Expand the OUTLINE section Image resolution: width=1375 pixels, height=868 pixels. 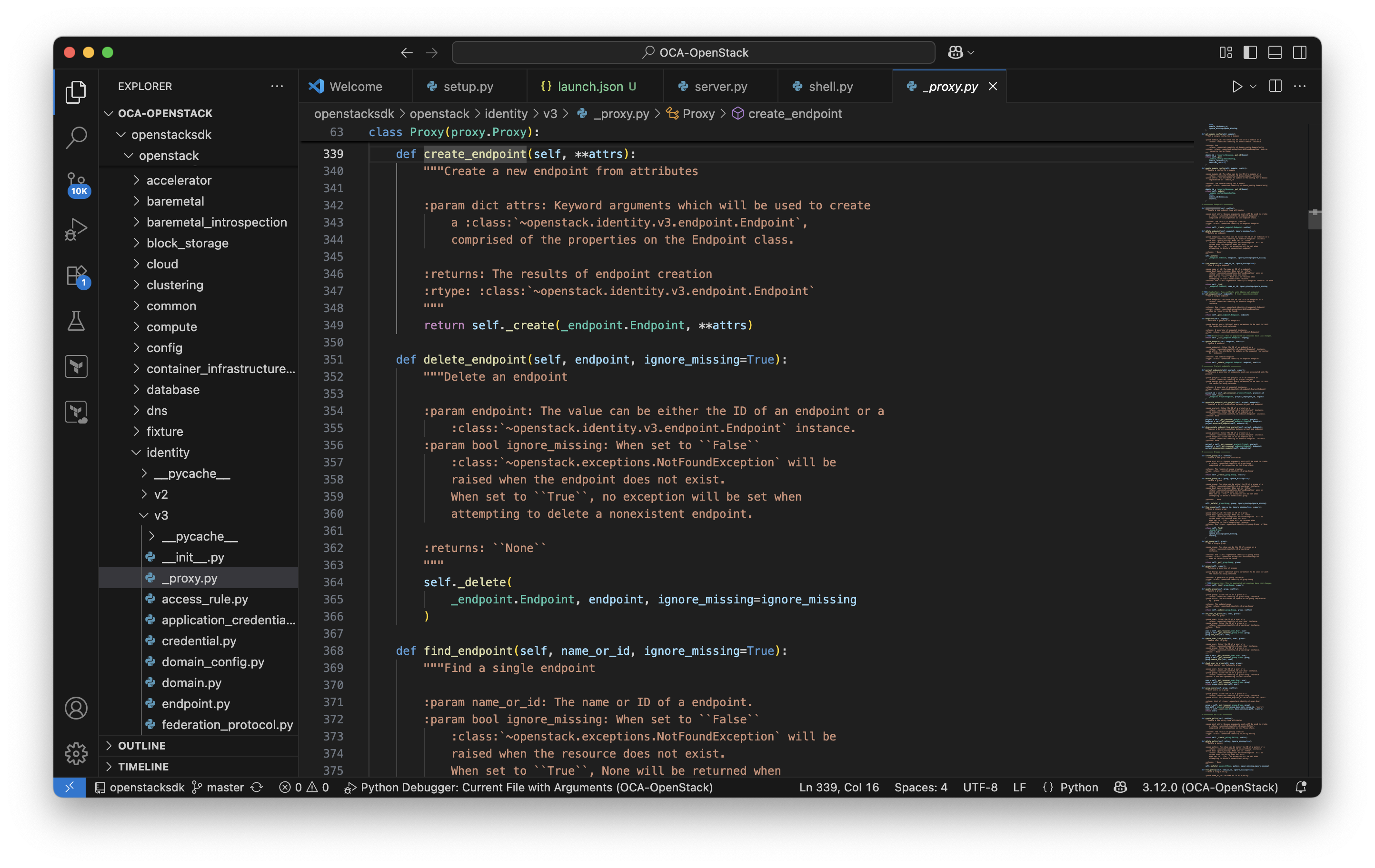pyautogui.click(x=141, y=745)
